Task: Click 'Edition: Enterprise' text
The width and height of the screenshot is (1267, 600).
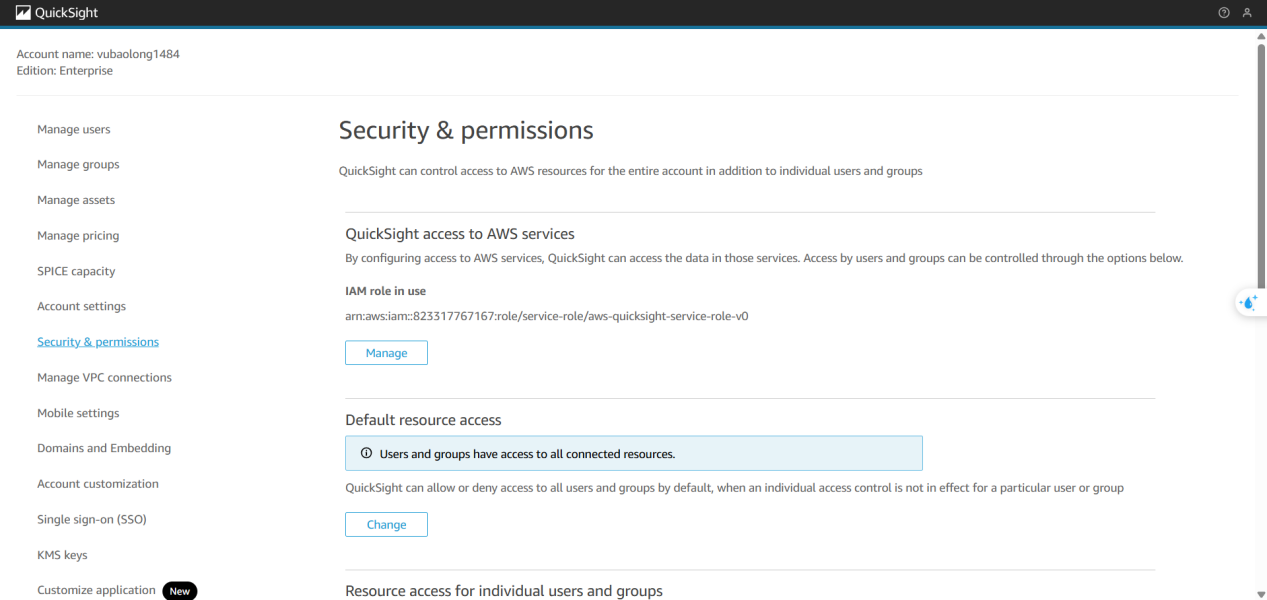Action: [65, 71]
